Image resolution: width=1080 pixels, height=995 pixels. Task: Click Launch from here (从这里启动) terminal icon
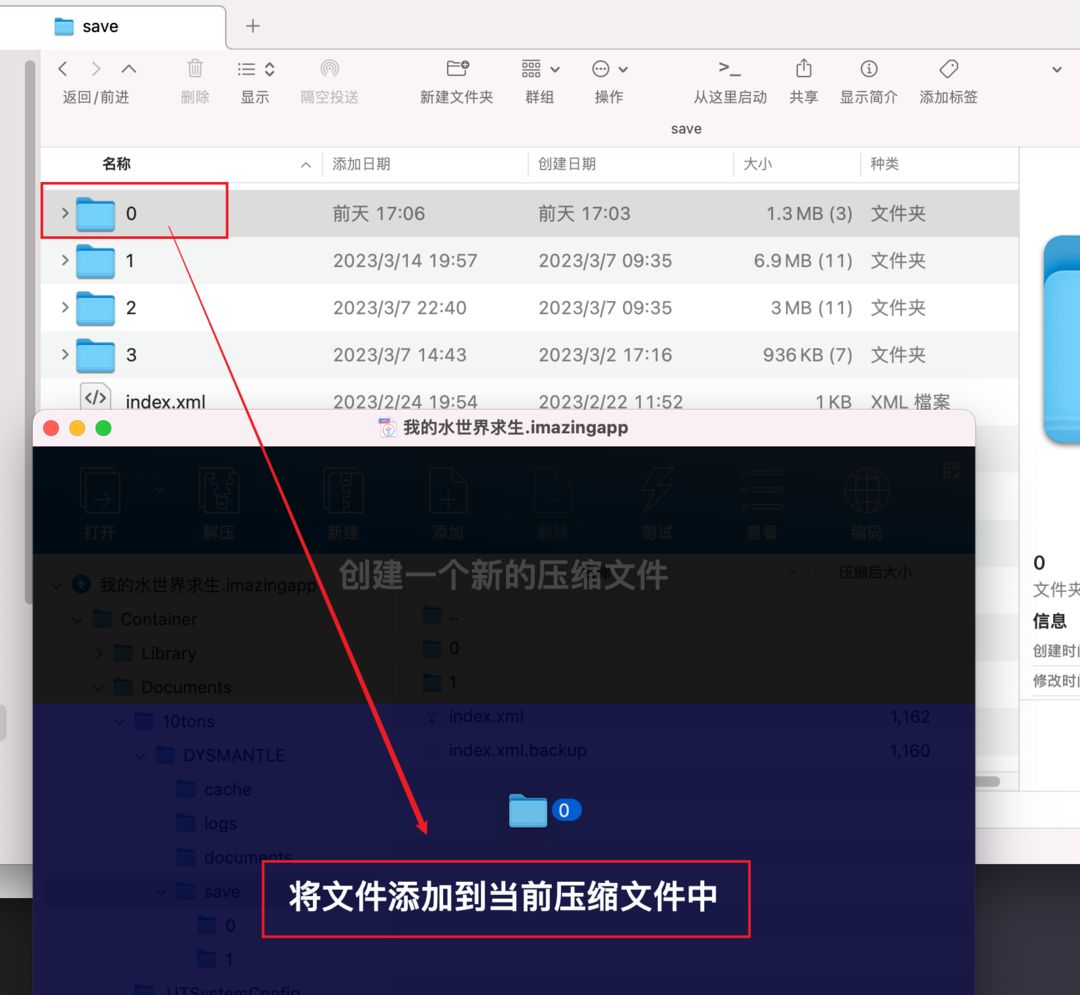tap(730, 68)
